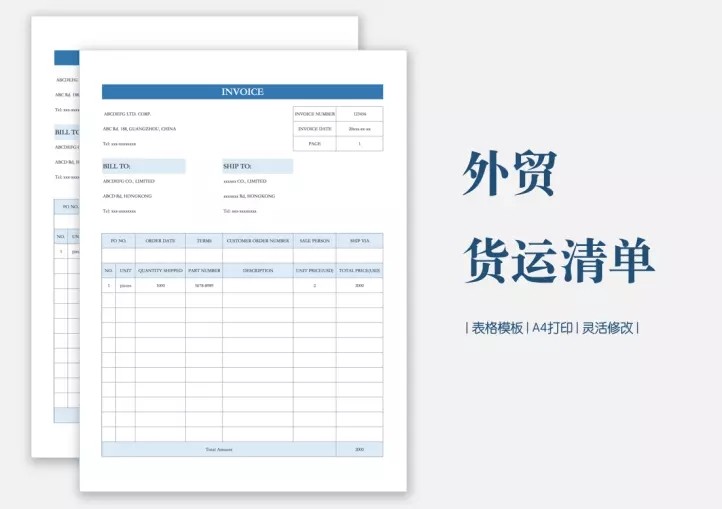722x509 pixels.
Task: Select the 'INVOICE DATE' label cell
Action: pyautogui.click(x=314, y=129)
